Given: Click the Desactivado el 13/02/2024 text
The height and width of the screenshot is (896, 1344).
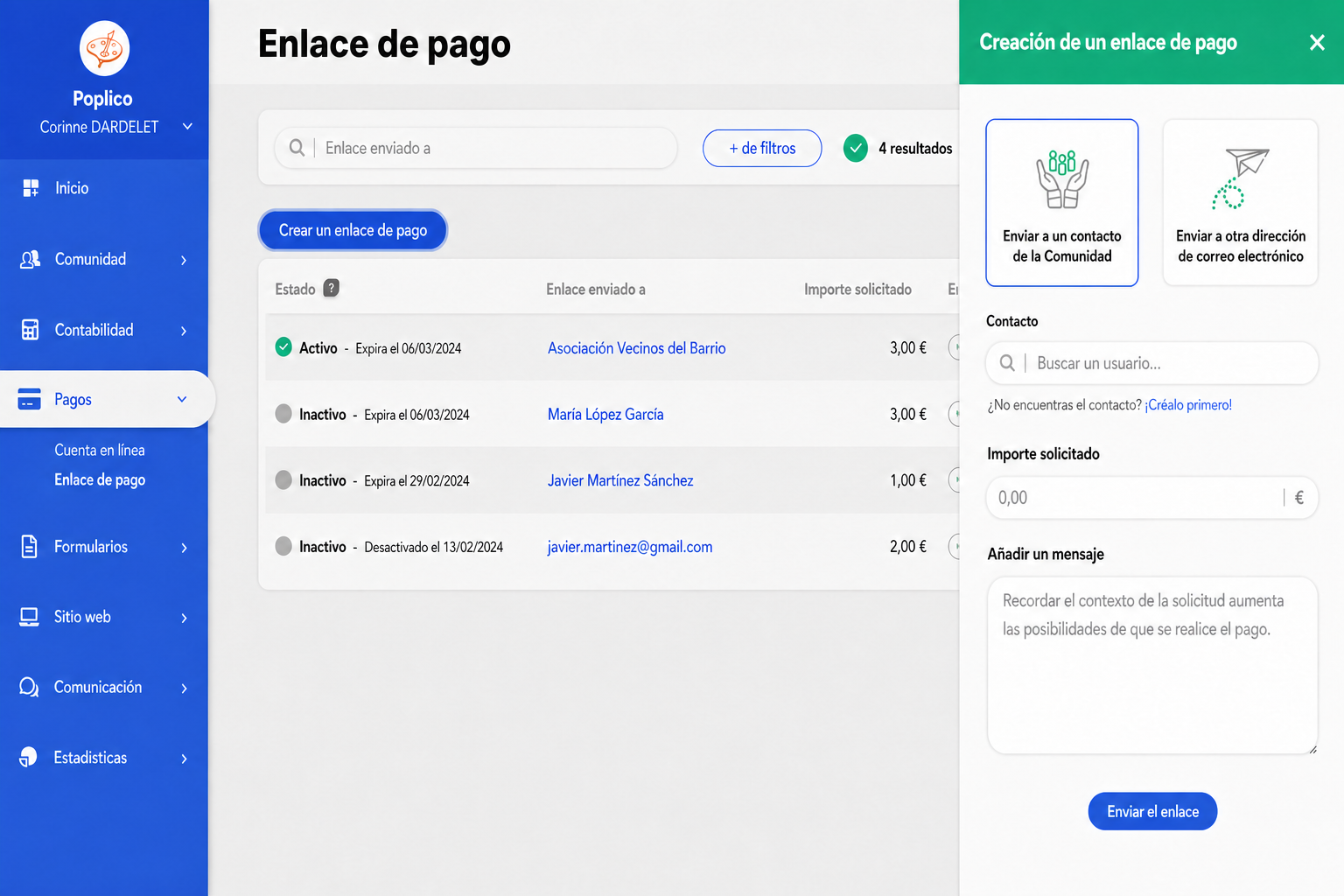Looking at the screenshot, I should [433, 547].
